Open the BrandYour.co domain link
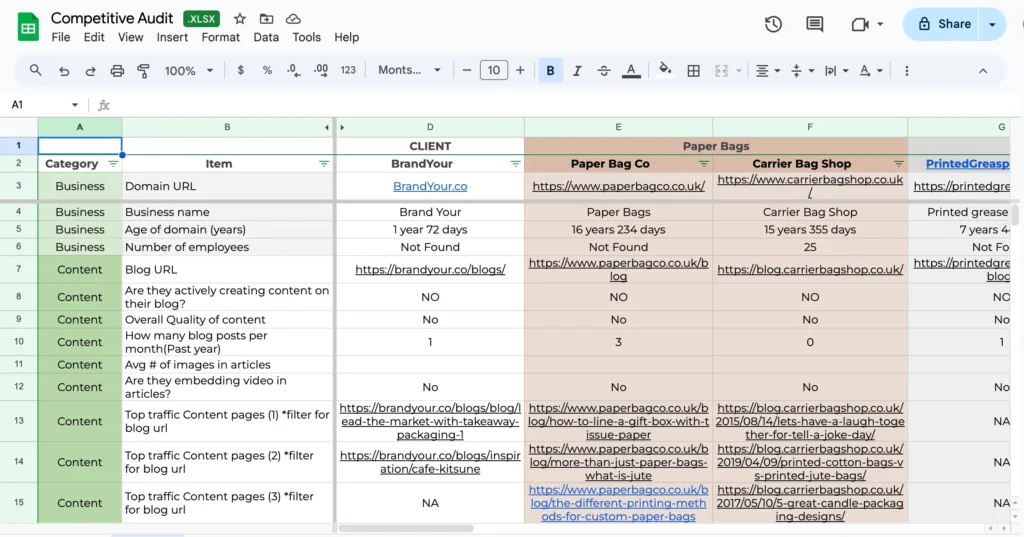Screen dimensions: 1024x537 [430, 186]
